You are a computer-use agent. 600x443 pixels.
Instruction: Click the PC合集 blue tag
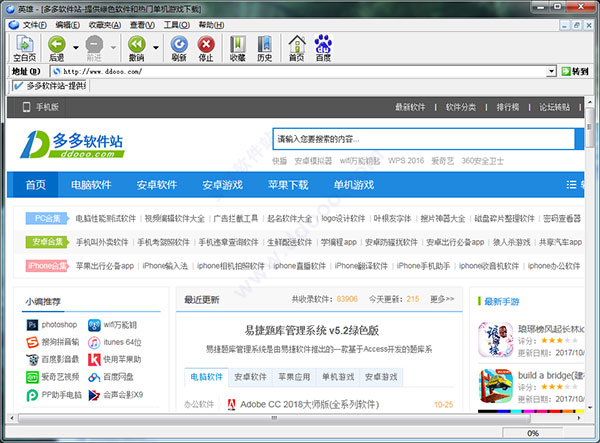click(47, 218)
